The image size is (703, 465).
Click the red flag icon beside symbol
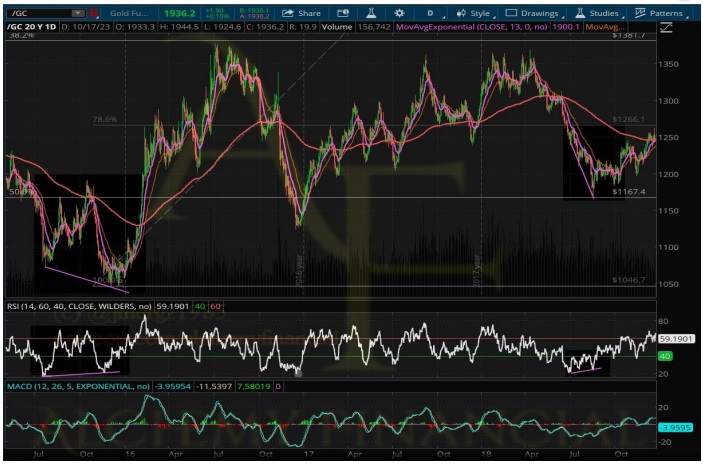(95, 13)
